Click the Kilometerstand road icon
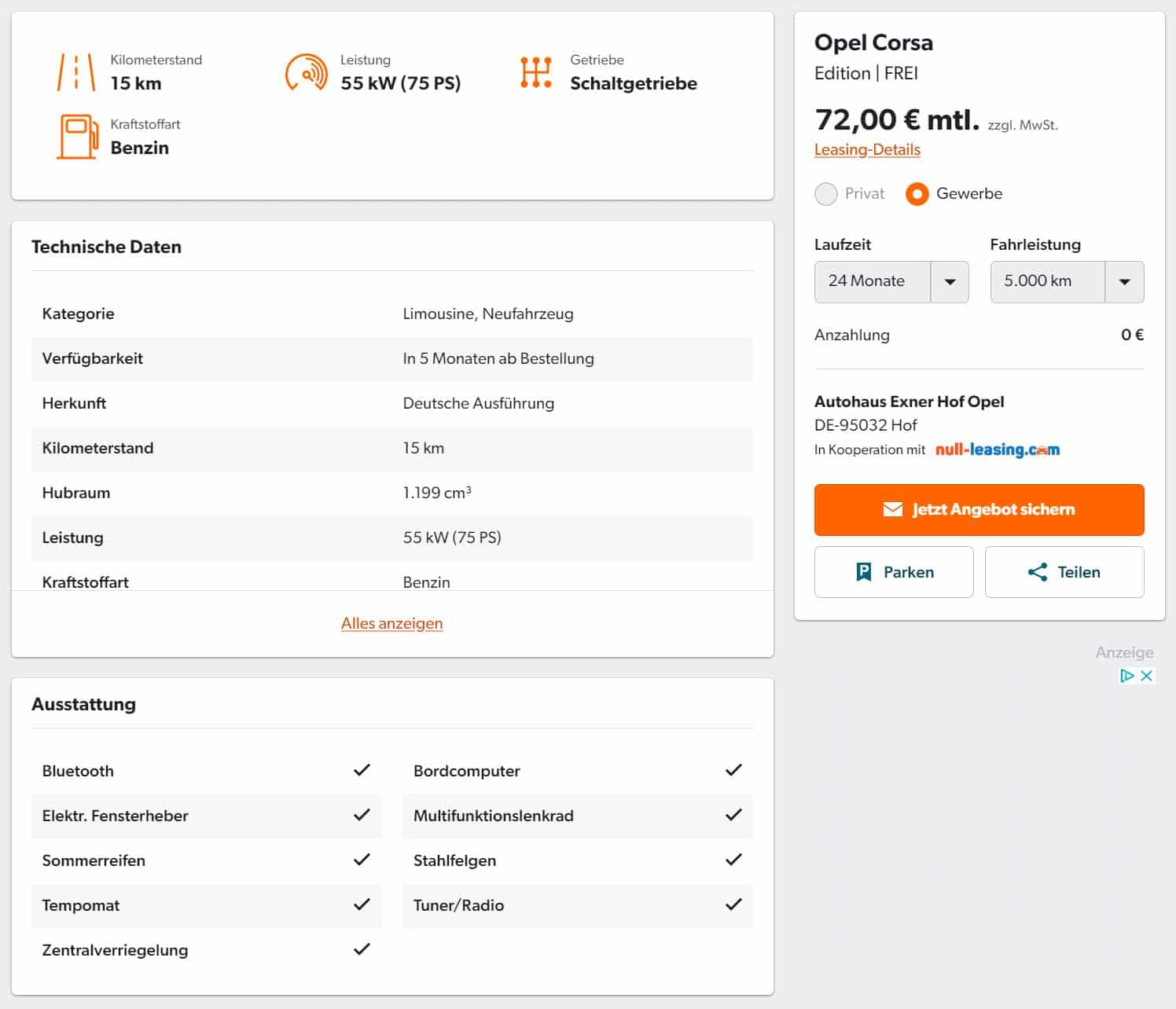1176x1009 pixels. [76, 72]
